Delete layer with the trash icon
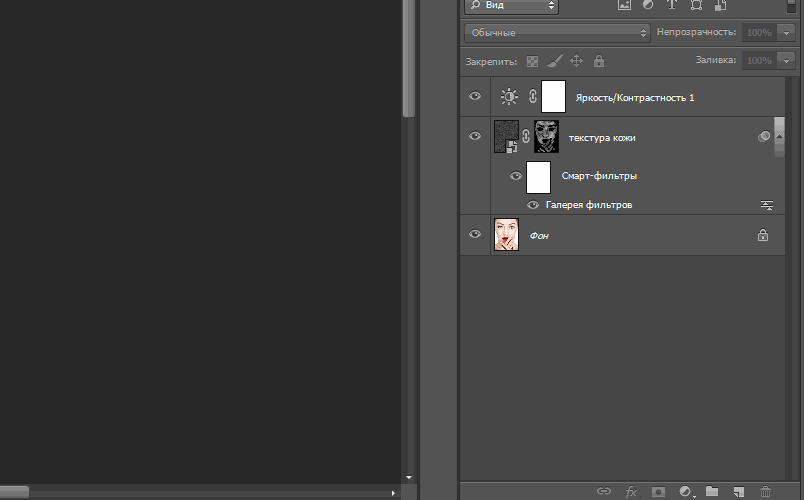This screenshot has height=500, width=804. pyautogui.click(x=766, y=492)
